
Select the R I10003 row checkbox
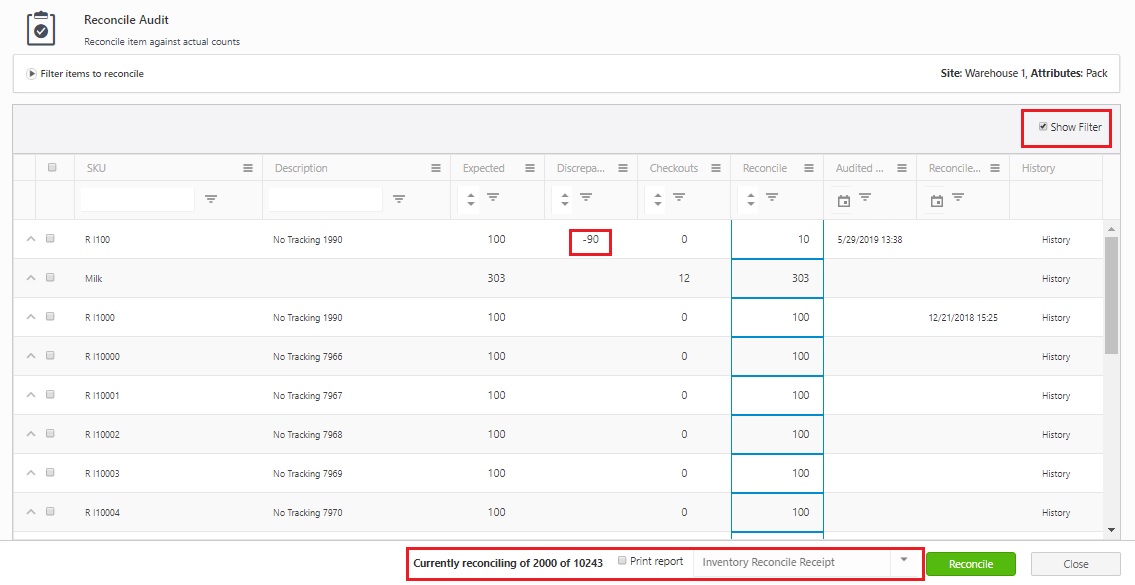tap(50, 473)
